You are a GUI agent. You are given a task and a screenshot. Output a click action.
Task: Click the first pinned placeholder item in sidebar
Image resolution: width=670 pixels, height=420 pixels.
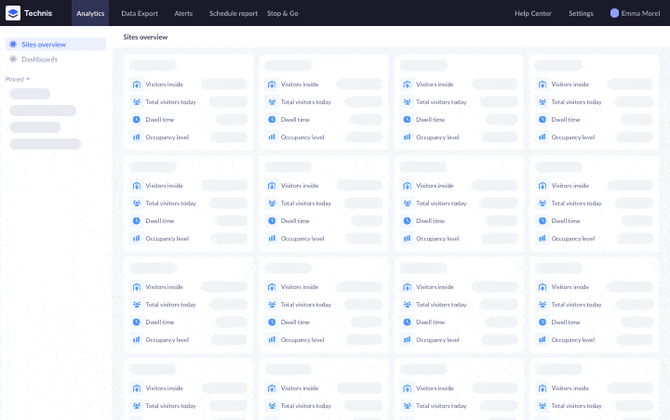pyautogui.click(x=30, y=94)
